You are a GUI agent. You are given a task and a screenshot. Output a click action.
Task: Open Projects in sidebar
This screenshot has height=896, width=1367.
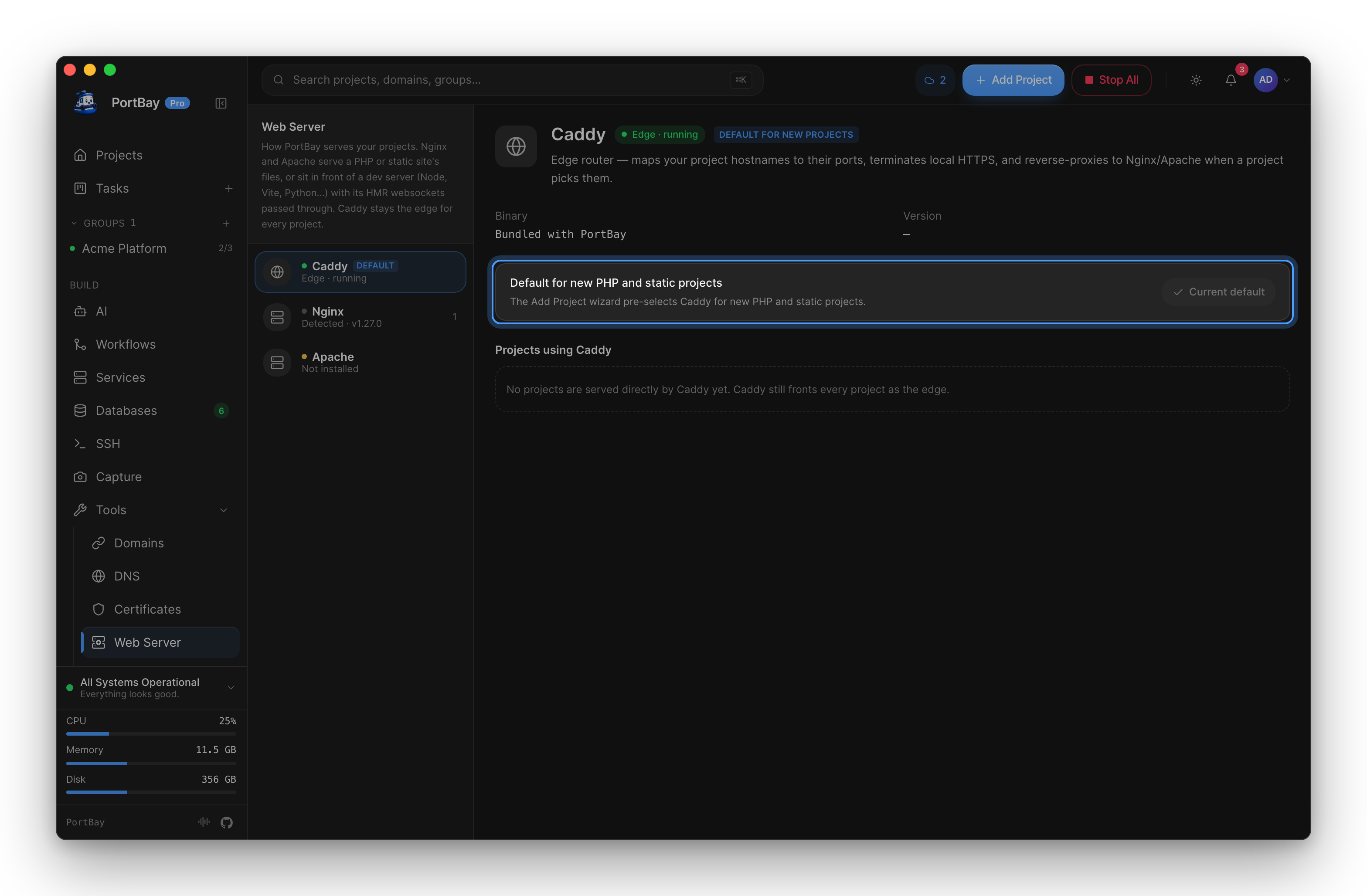(152, 155)
